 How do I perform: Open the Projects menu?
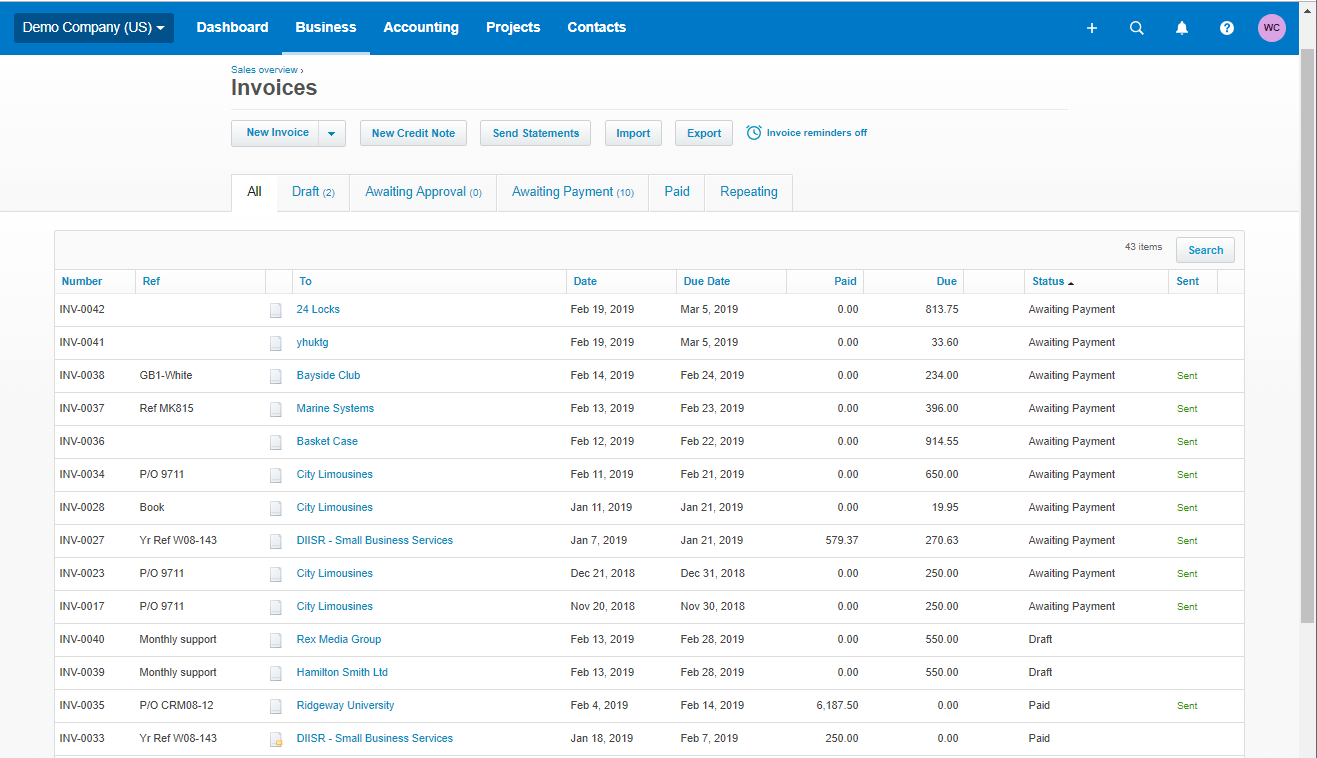point(513,27)
